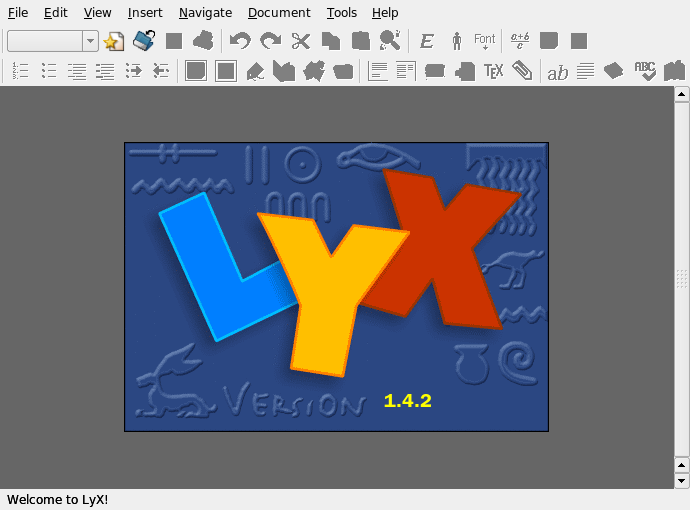Viewport: 690px width, 510px height.
Task: Select the numbered list icon
Action: 20,71
